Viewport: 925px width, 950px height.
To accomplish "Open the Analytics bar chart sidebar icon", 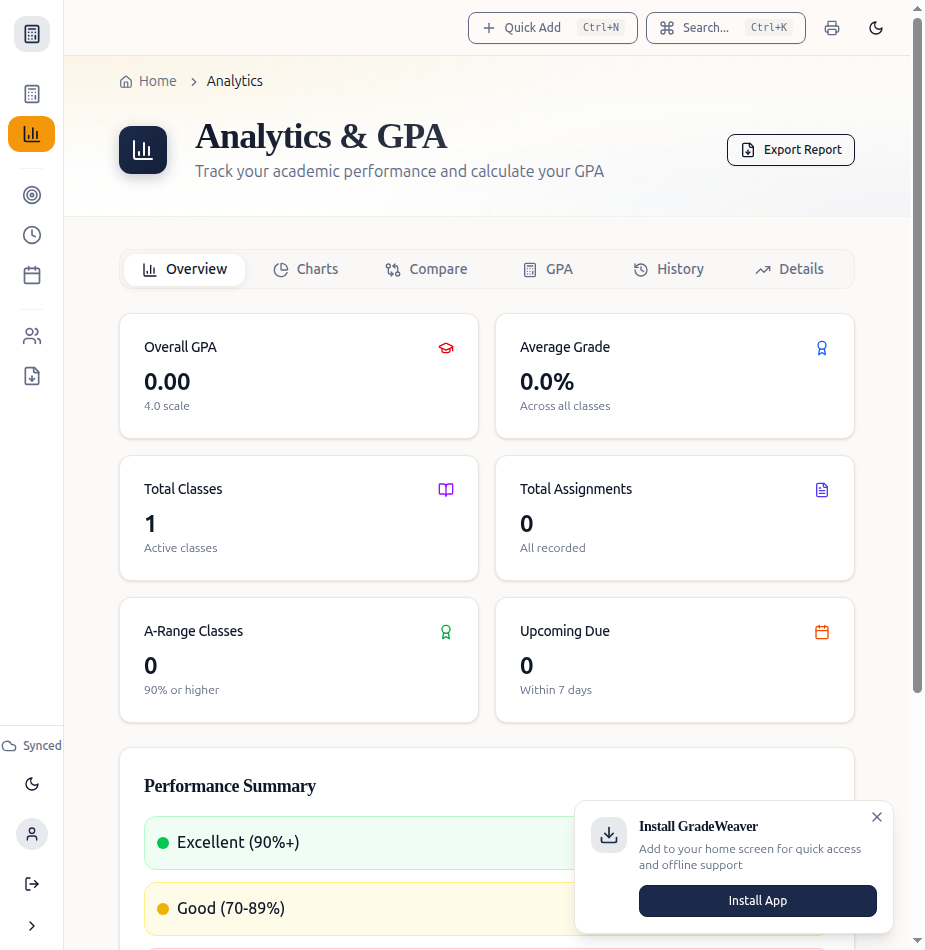I will click(x=31, y=133).
